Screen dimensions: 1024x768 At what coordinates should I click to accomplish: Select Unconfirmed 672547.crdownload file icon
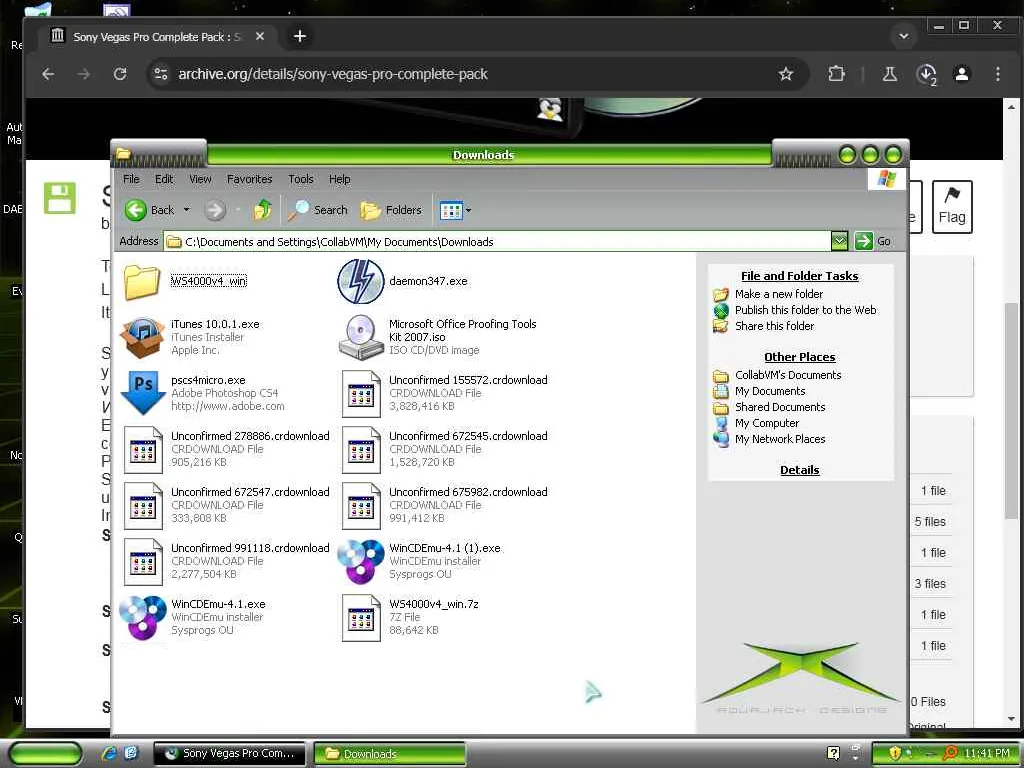[x=143, y=505]
